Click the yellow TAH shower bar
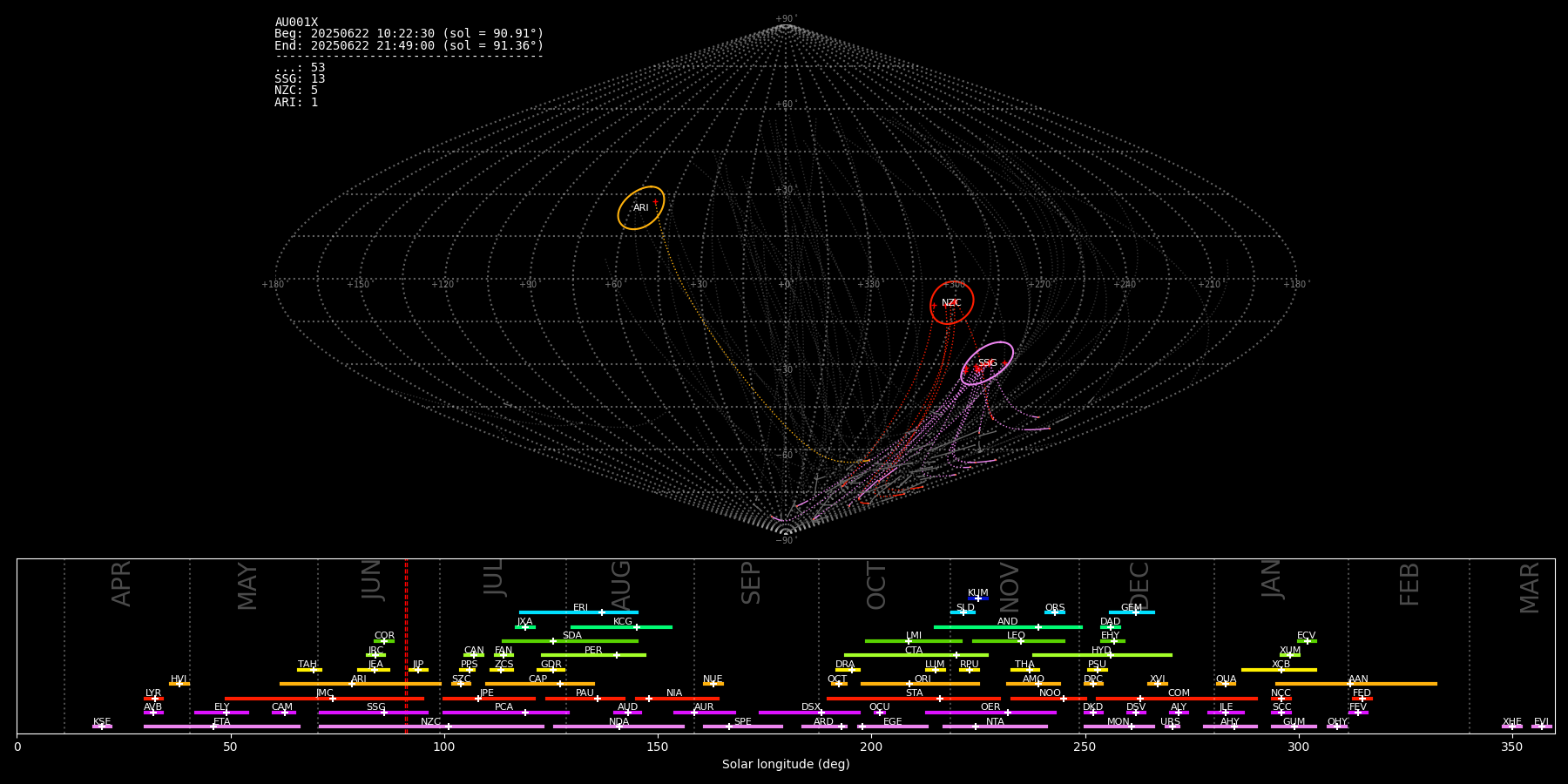This screenshot has width=1568, height=784. coord(309,670)
